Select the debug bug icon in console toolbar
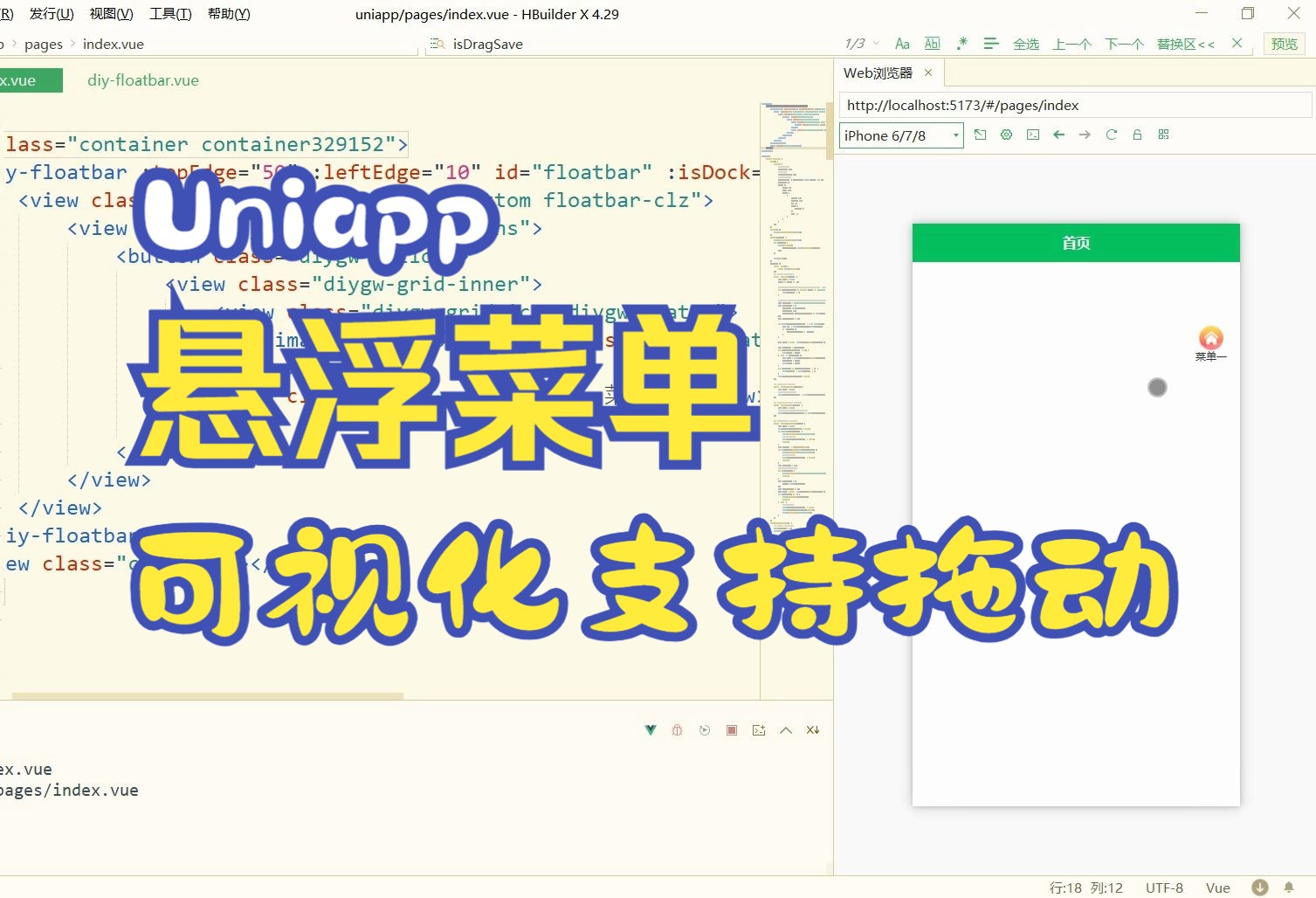The height and width of the screenshot is (898, 1316). click(x=677, y=729)
